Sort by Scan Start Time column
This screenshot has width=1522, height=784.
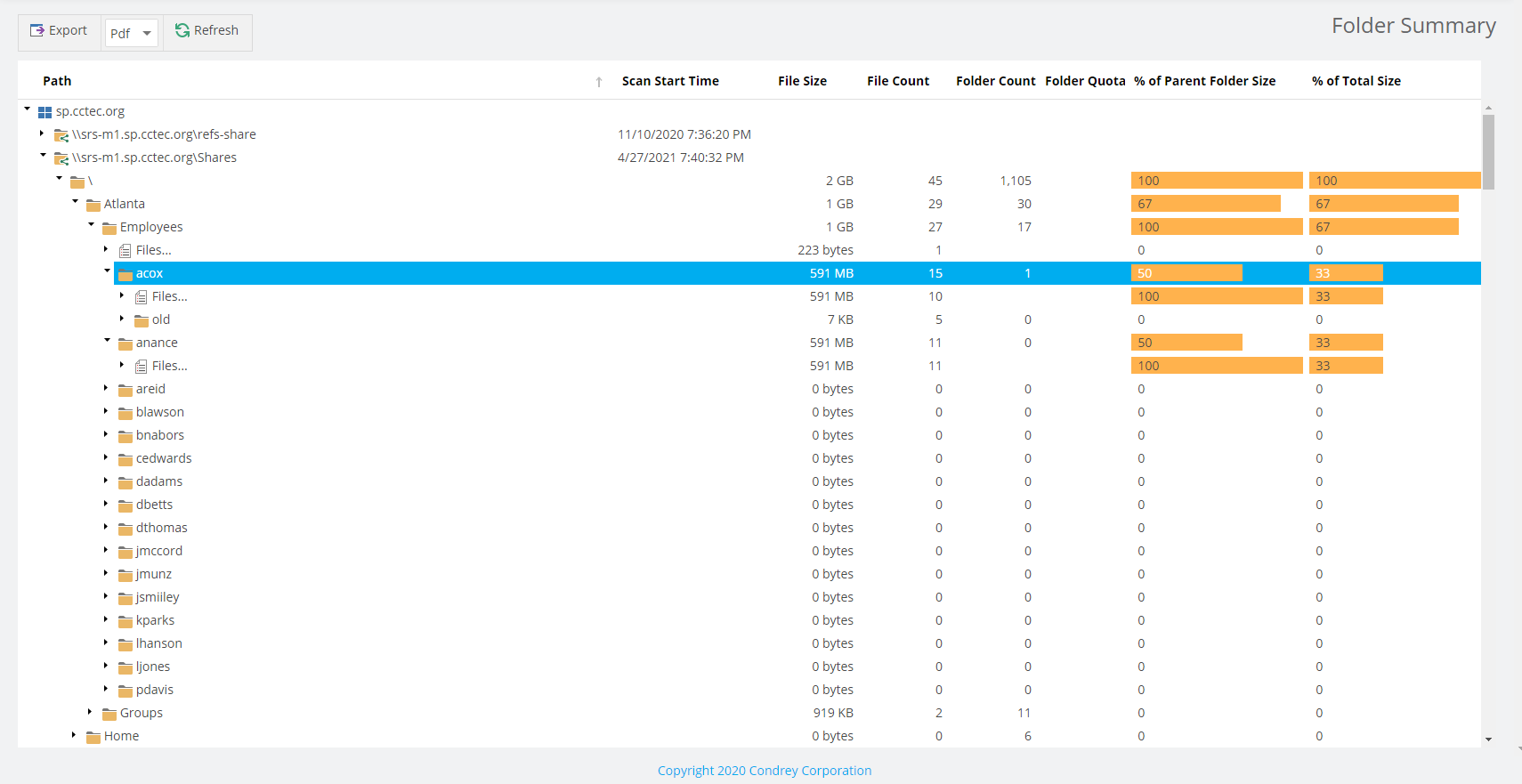click(x=670, y=81)
